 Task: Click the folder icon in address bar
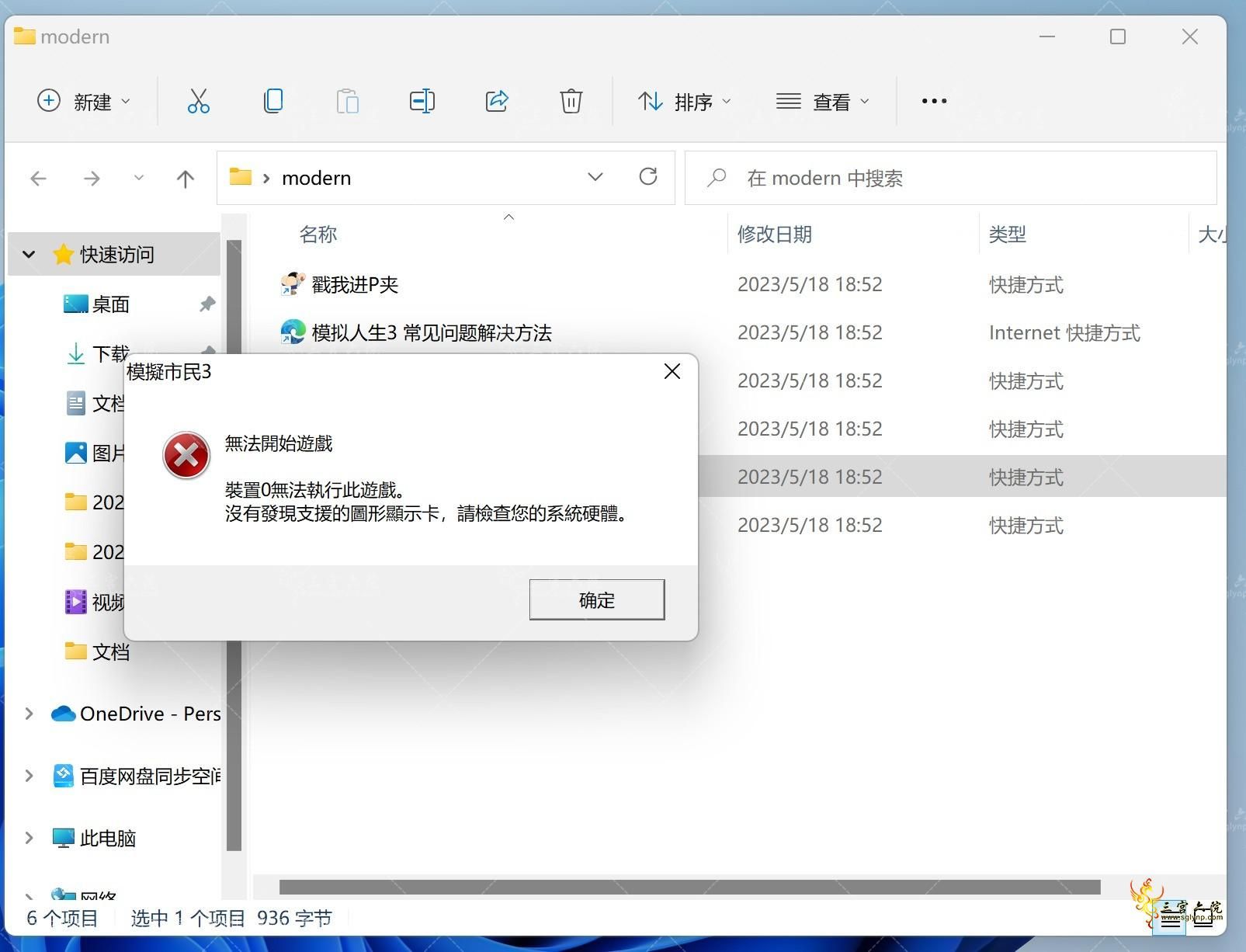pos(241,177)
